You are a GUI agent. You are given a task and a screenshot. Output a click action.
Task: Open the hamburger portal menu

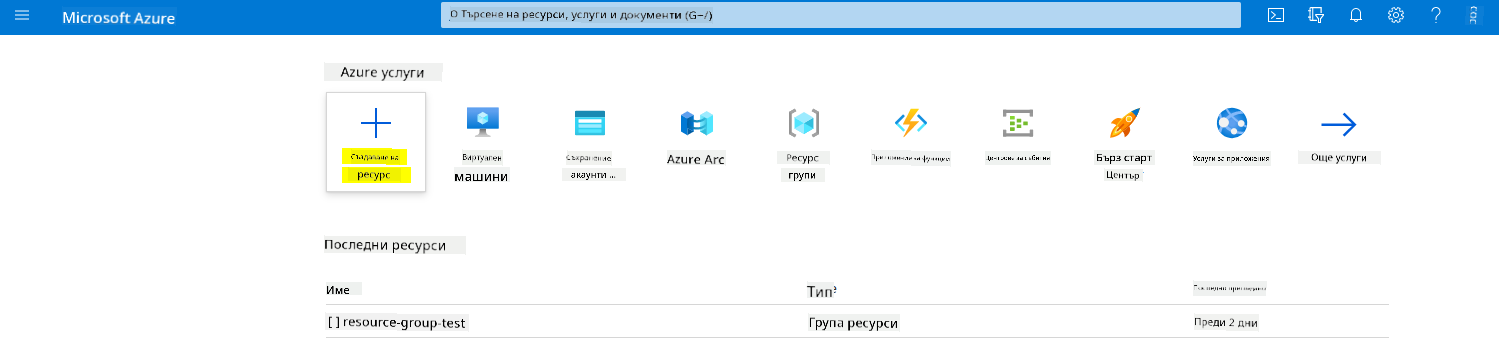click(x=22, y=16)
